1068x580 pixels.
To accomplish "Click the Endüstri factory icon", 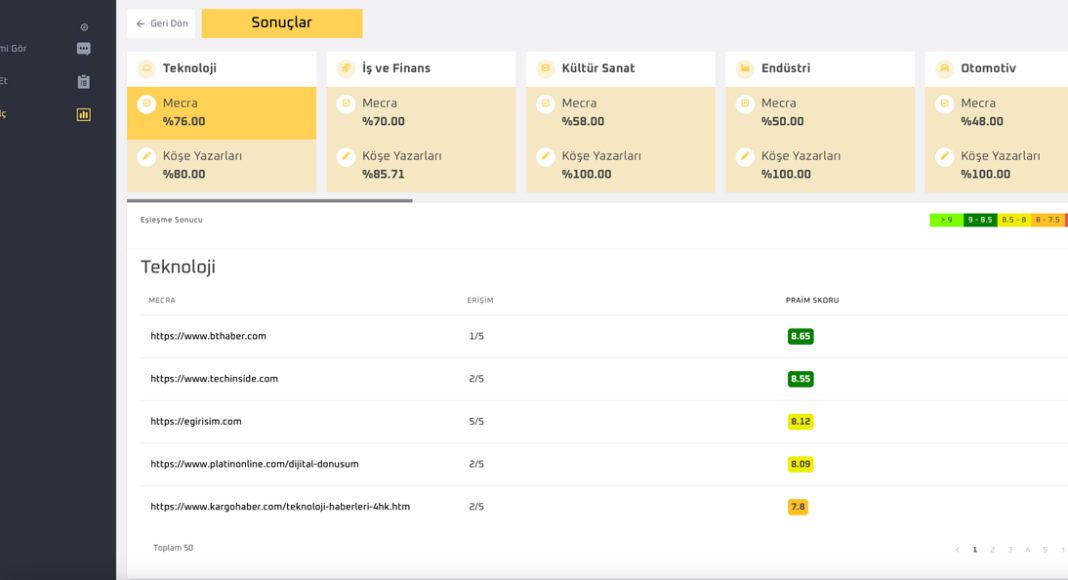I will [745, 68].
